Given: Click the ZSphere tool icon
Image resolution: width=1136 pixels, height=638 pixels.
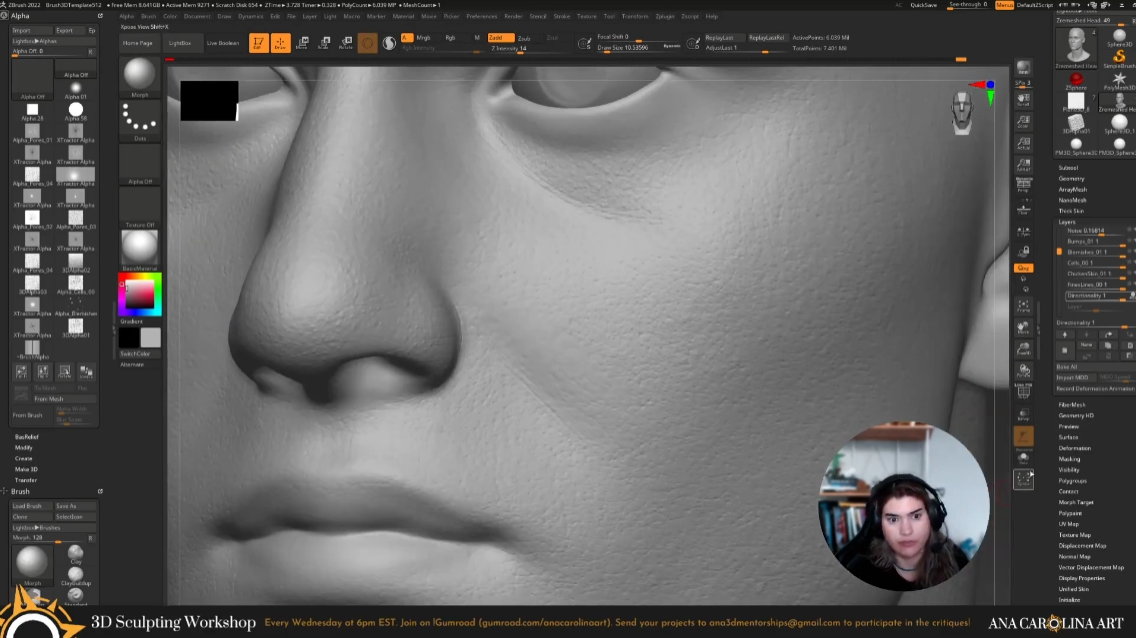Looking at the screenshot, I should [1076, 80].
